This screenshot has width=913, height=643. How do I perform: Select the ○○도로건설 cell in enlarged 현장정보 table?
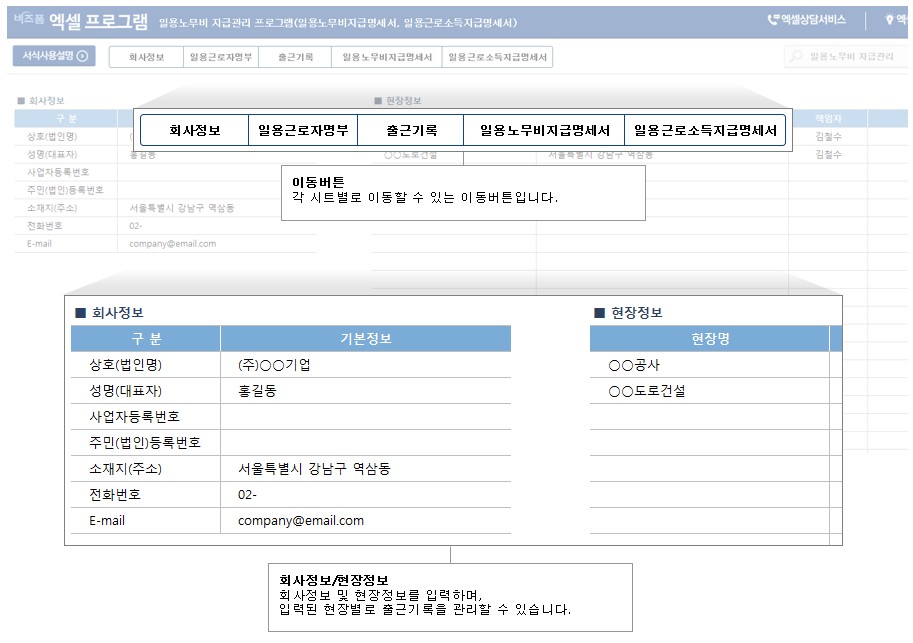pos(710,391)
